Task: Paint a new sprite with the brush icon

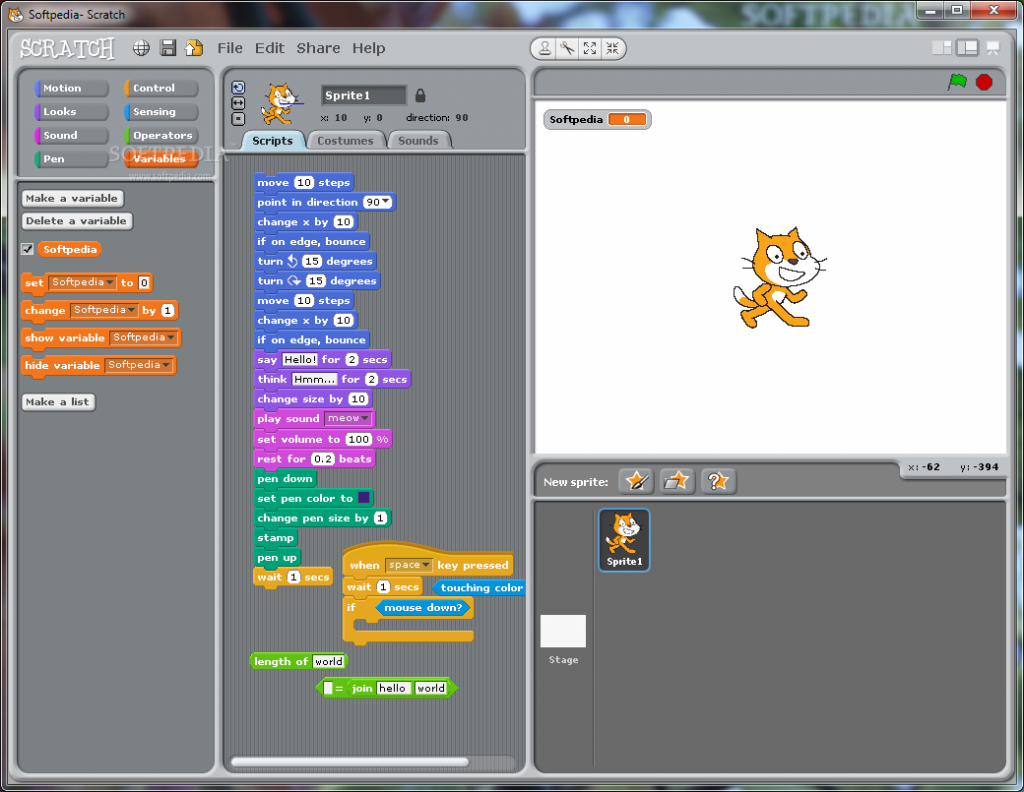Action: click(x=636, y=481)
